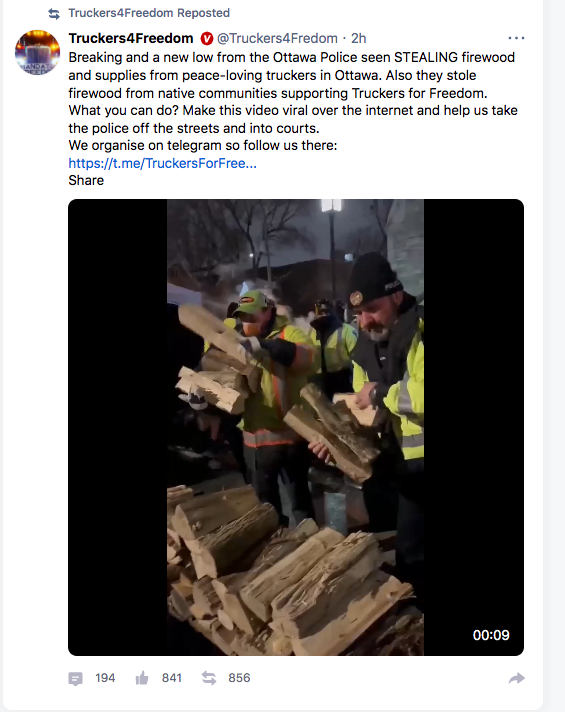The image size is (565, 712).
Task: Click the 00:09 video duration label
Action: (491, 635)
